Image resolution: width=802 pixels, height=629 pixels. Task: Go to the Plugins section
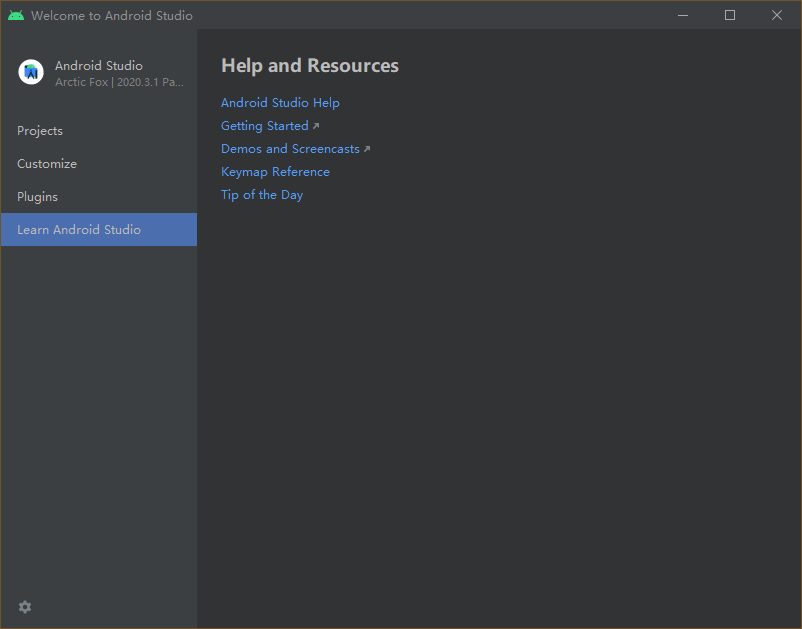point(38,197)
